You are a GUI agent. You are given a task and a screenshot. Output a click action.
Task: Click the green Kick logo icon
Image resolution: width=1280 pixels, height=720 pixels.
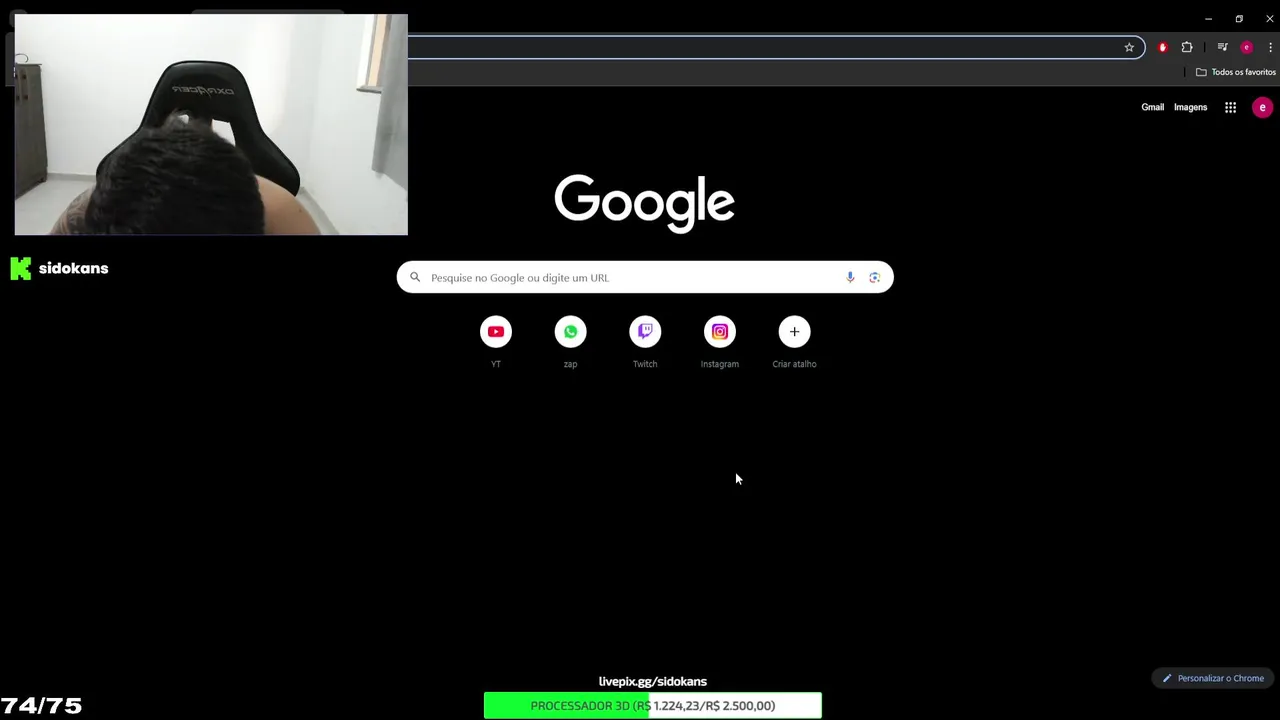[21, 268]
